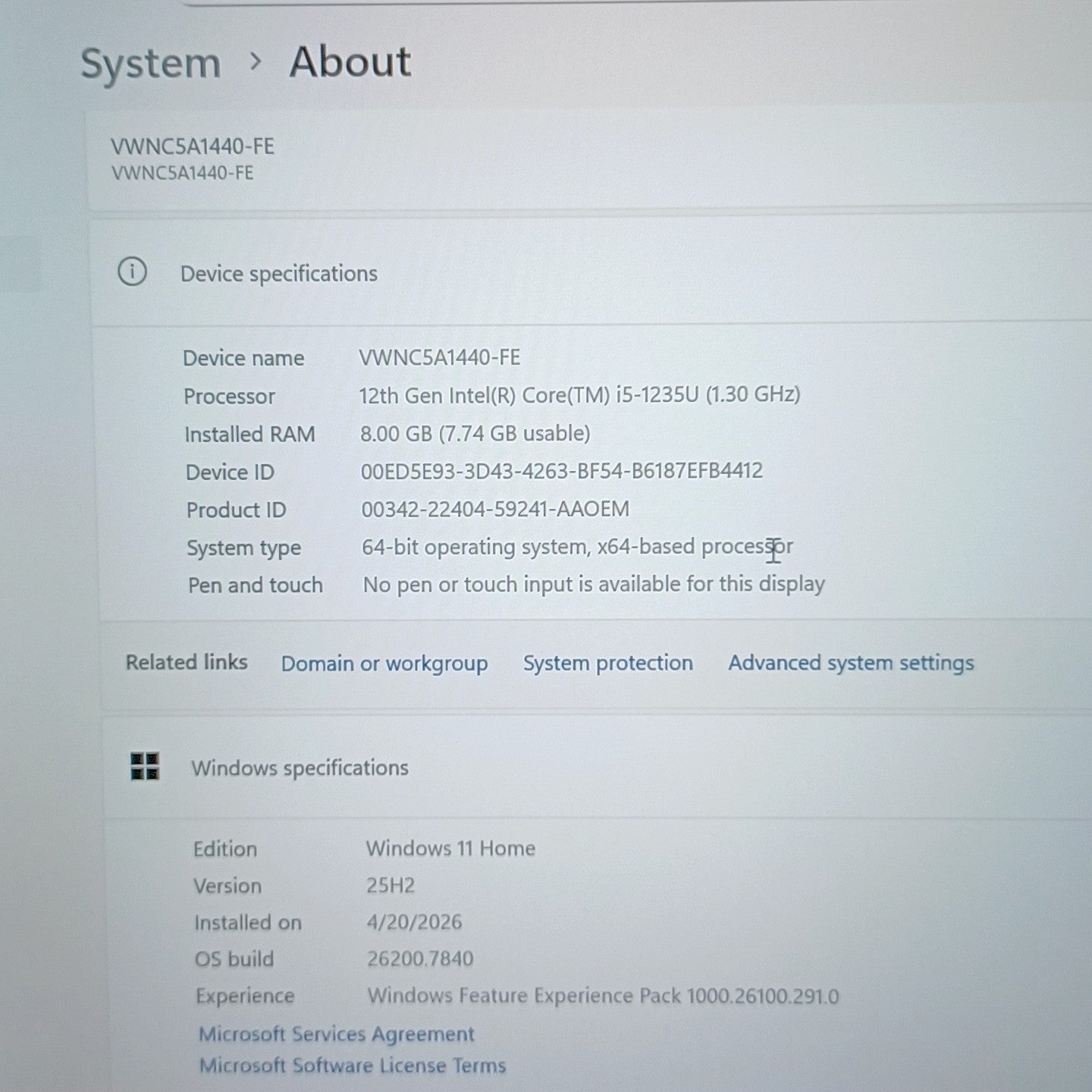Select the Device ID value 00ED5E93-3D43
This screenshot has width=1092, height=1092.
tap(562, 471)
